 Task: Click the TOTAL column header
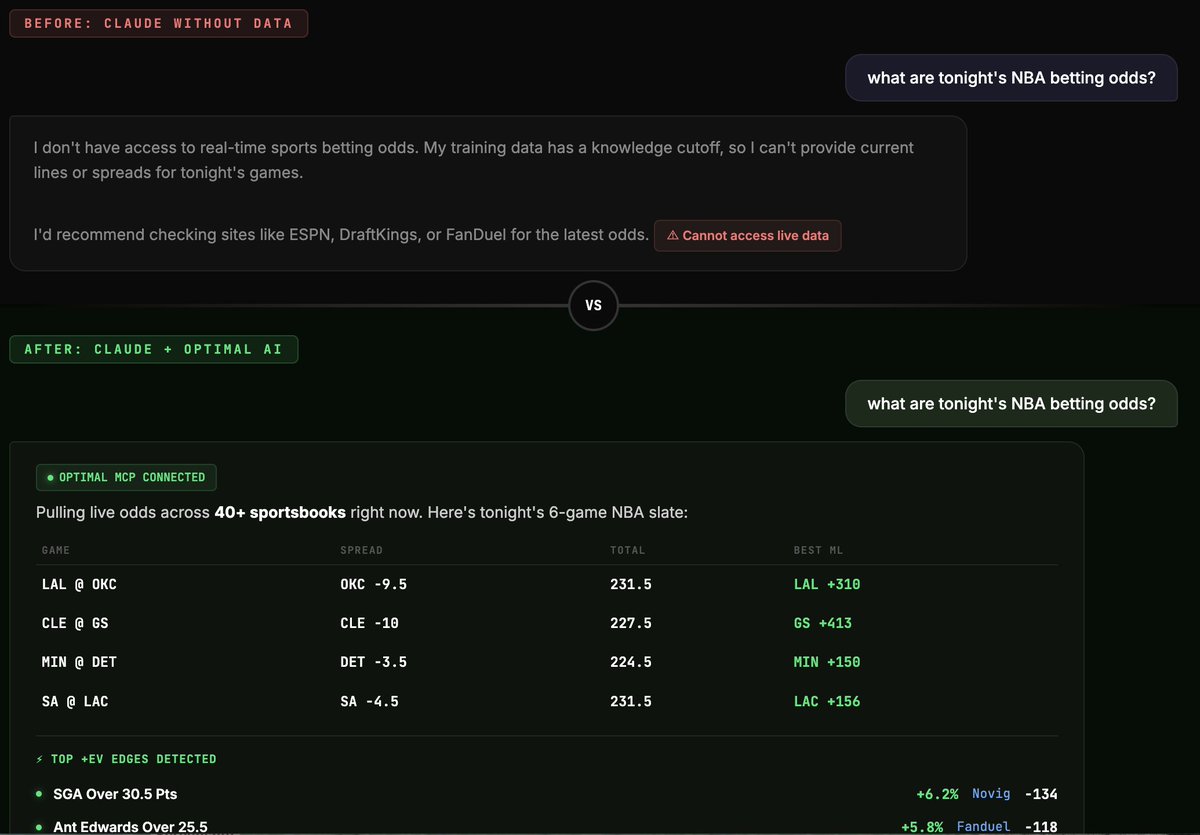[x=628, y=550]
